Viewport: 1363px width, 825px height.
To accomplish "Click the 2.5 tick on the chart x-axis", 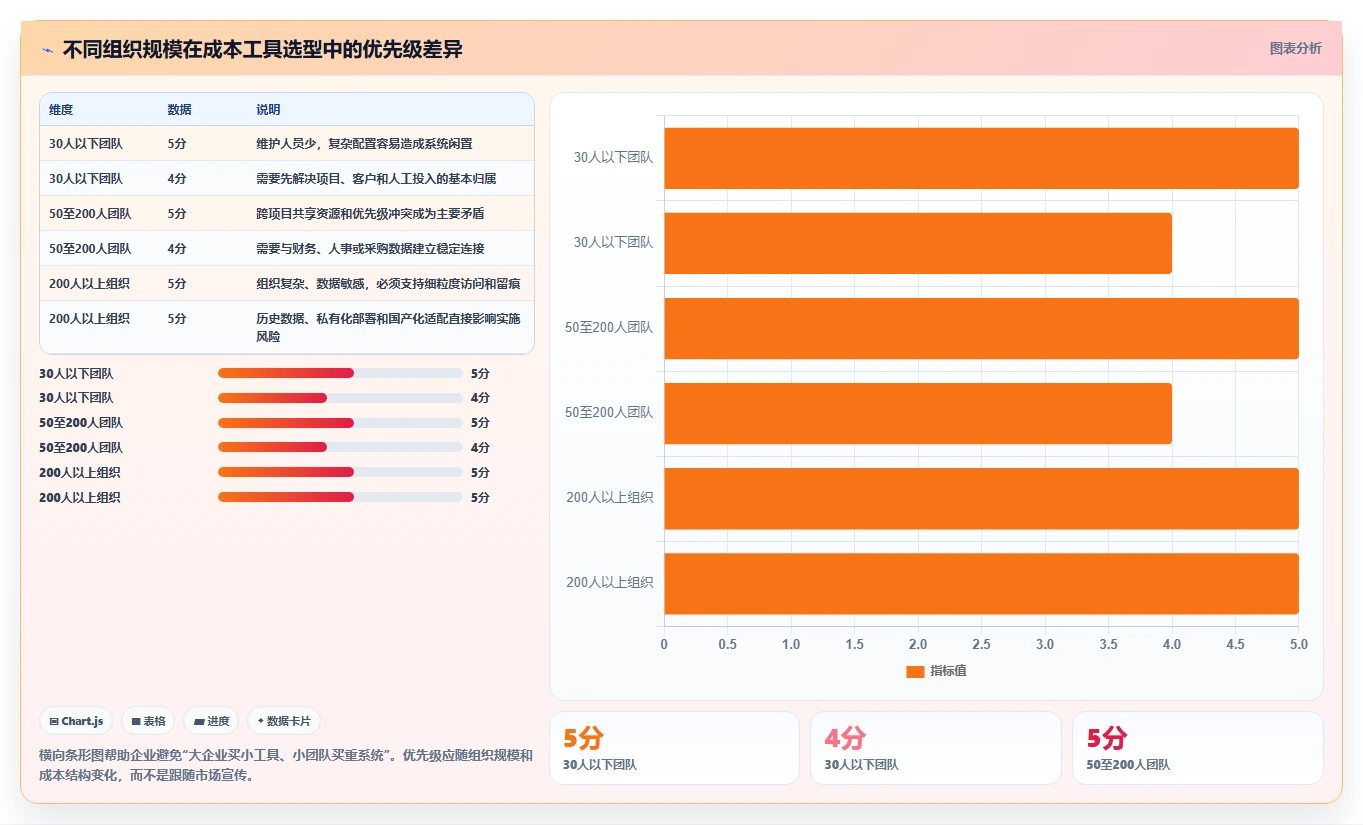I will tap(981, 644).
